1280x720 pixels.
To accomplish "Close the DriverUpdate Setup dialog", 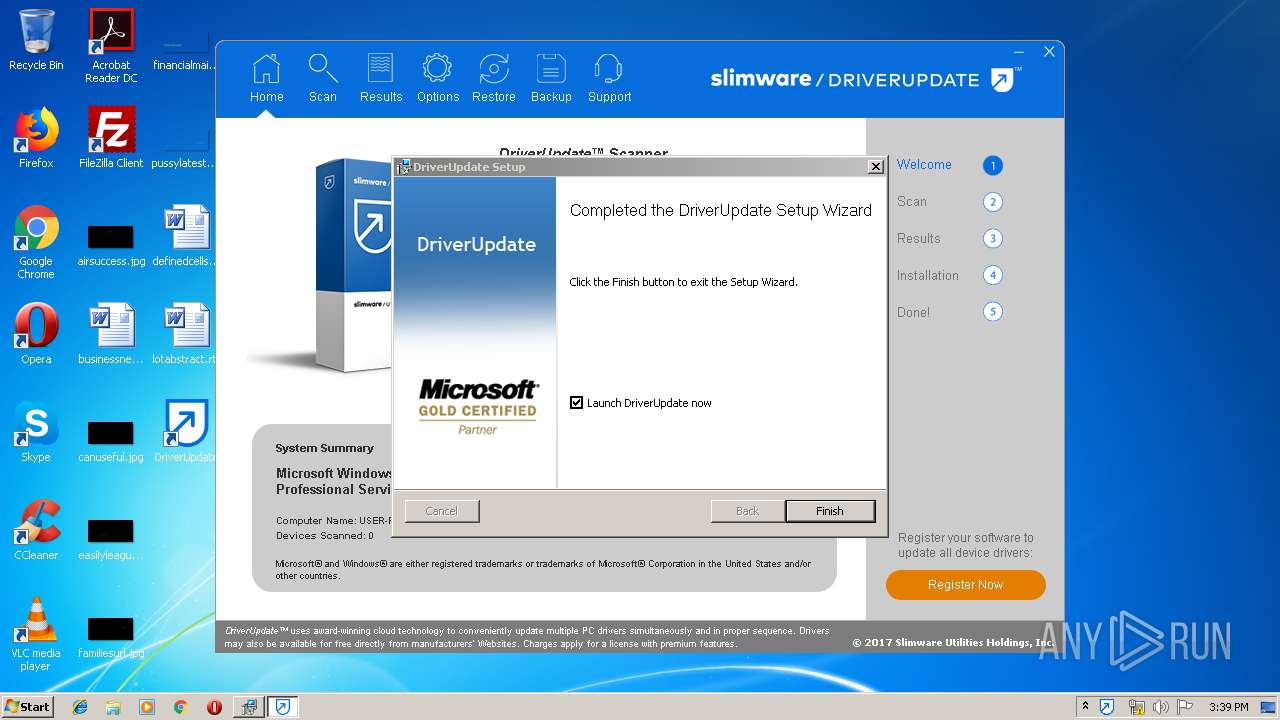I will click(x=876, y=166).
